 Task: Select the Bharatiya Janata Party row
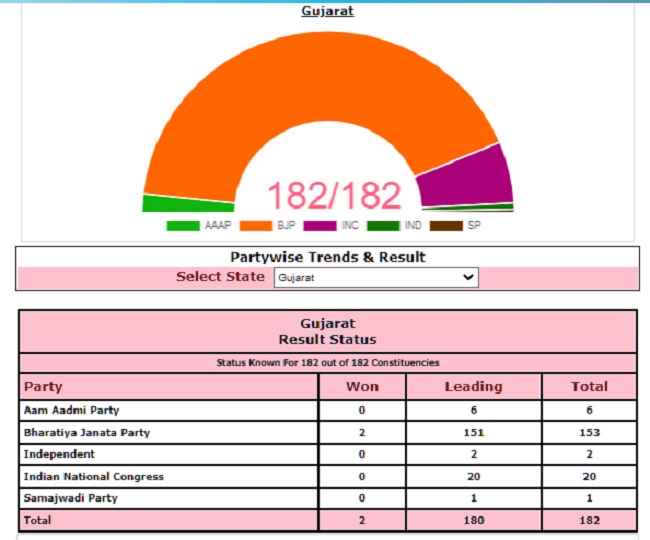(x=87, y=432)
